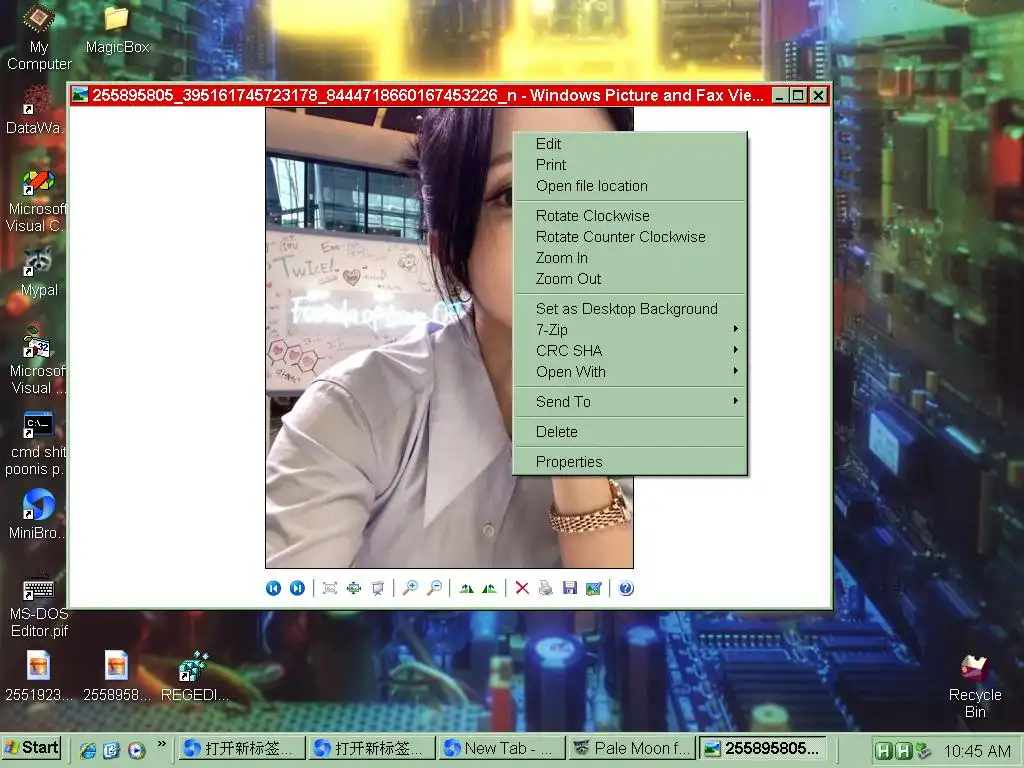Launch Internet Explorer from quick launch

[88, 750]
